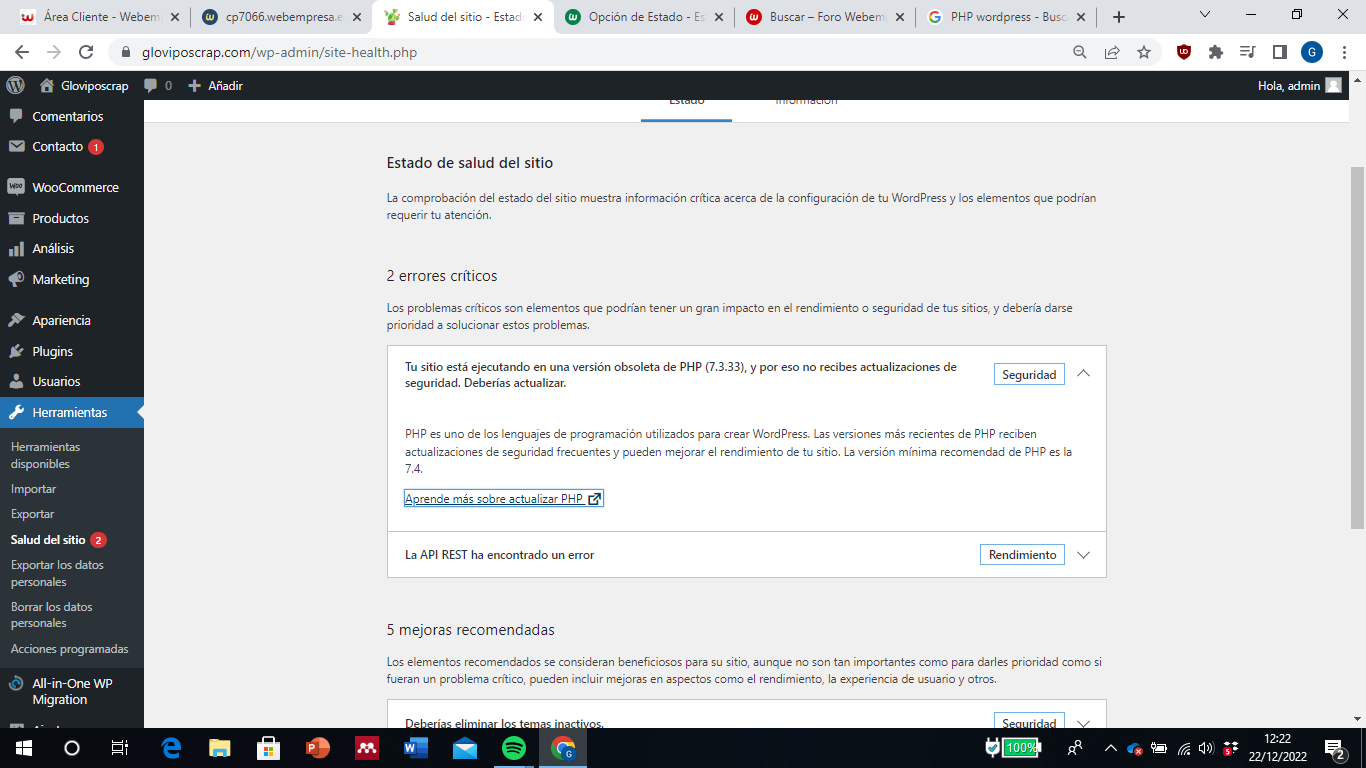The width and height of the screenshot is (1366, 768).
Task: Toggle browser side panel
Action: 1280,52
